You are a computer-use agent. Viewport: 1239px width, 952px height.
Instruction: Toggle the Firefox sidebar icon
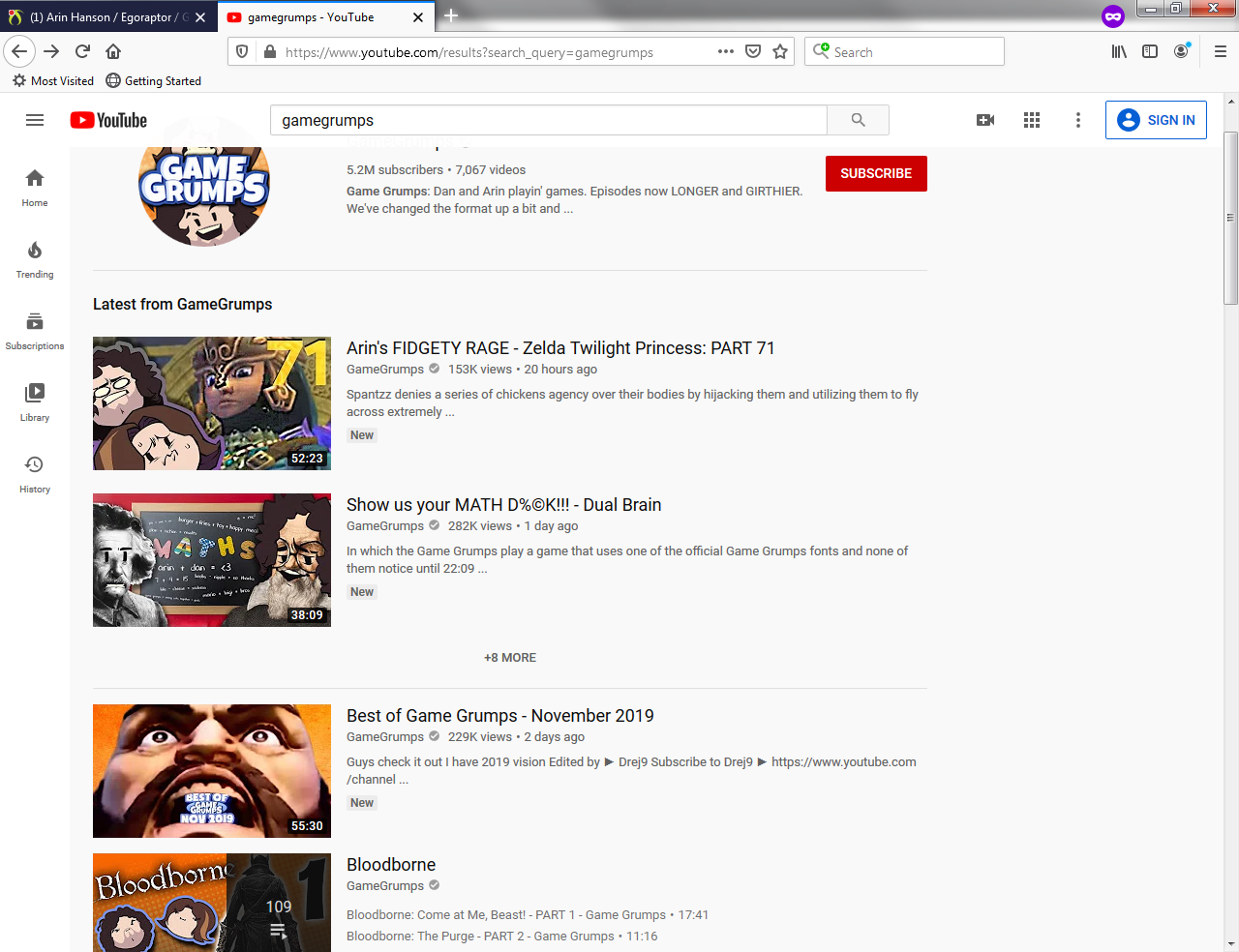click(1150, 51)
